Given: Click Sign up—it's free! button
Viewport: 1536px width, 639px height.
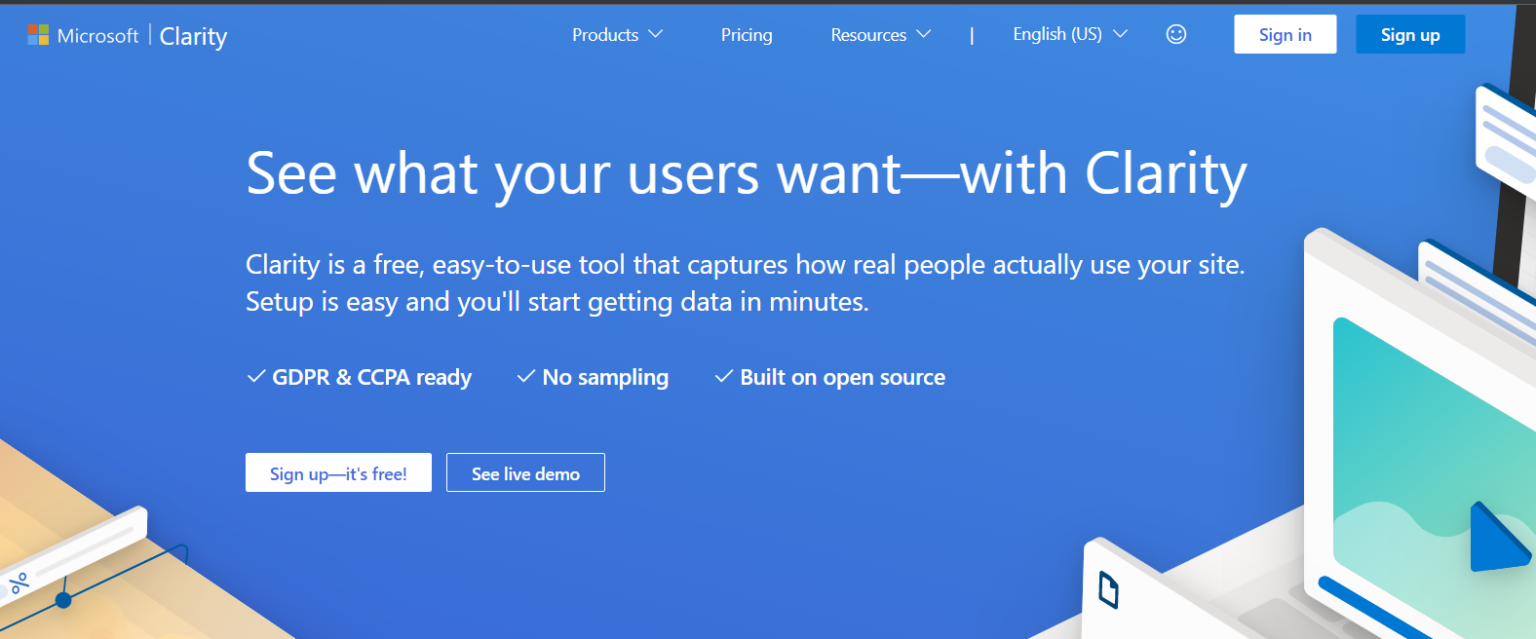Looking at the screenshot, I should (338, 473).
